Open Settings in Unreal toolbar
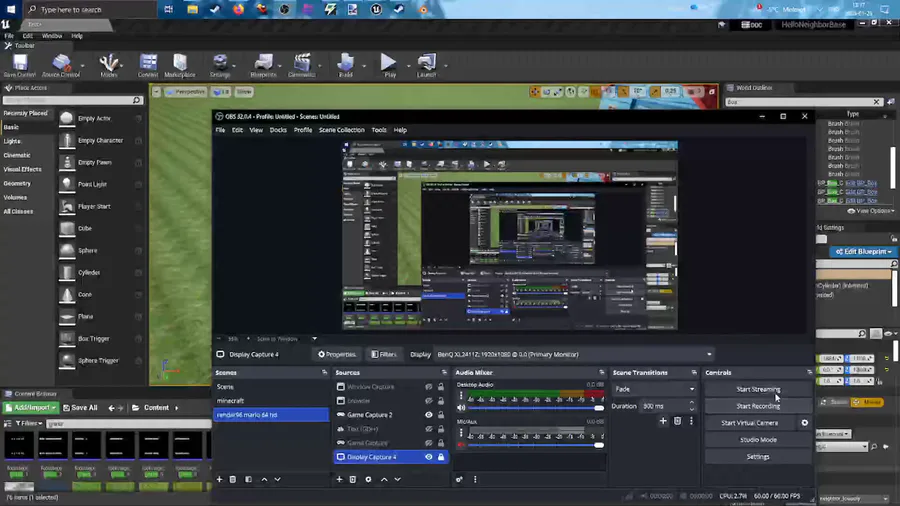 pos(220,65)
